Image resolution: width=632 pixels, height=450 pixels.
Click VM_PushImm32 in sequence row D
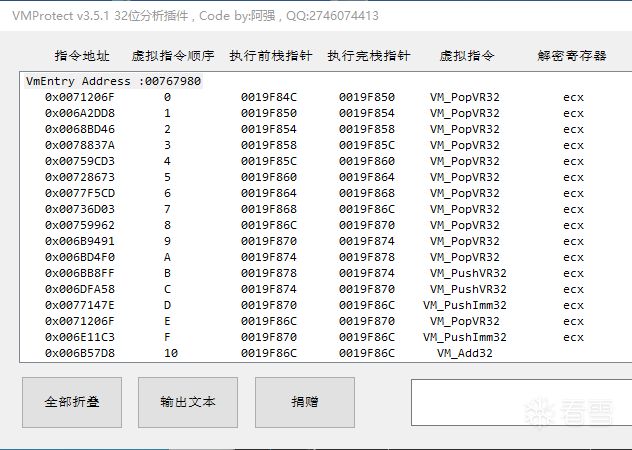[465, 305]
